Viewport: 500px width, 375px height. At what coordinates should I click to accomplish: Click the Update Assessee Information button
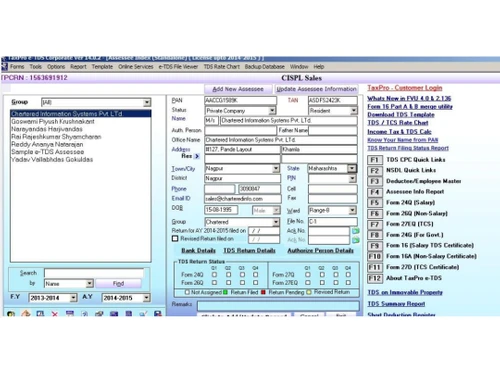click(x=316, y=89)
